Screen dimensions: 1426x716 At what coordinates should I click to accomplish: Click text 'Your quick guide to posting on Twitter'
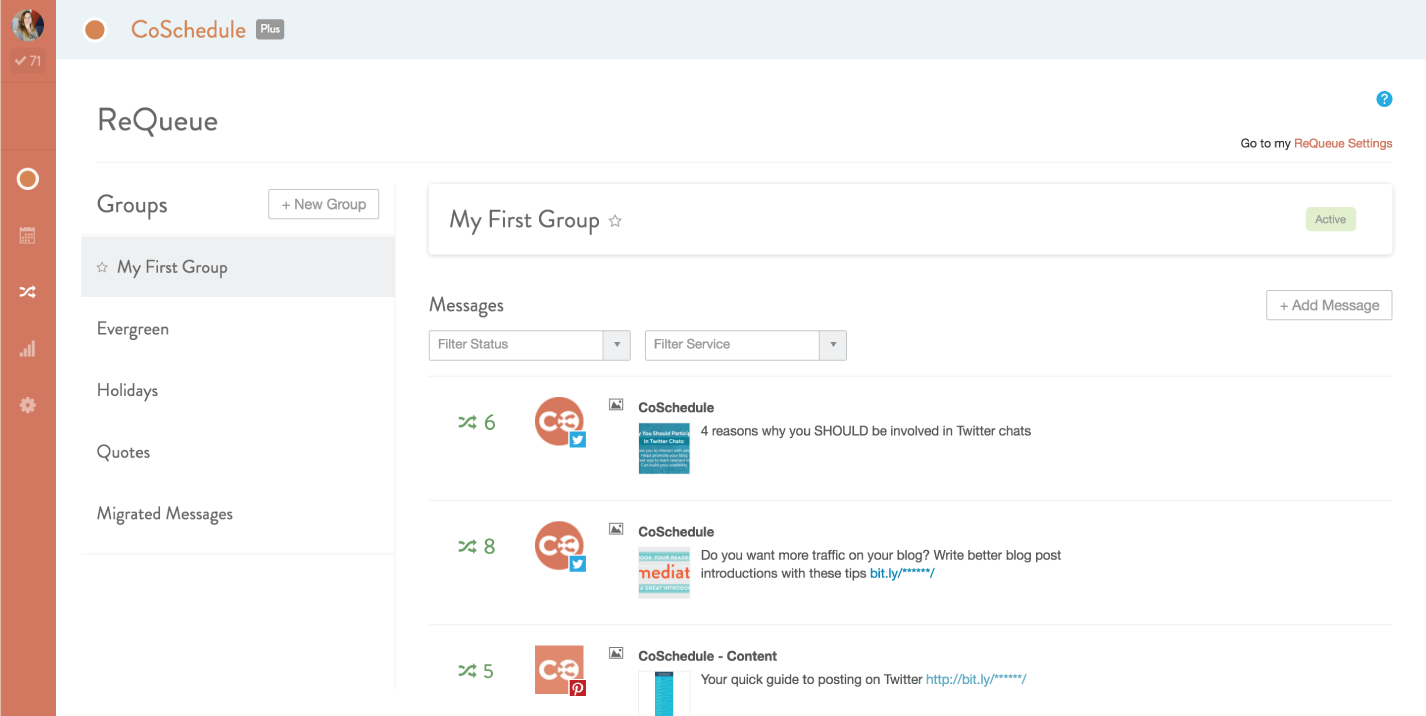pos(811,679)
